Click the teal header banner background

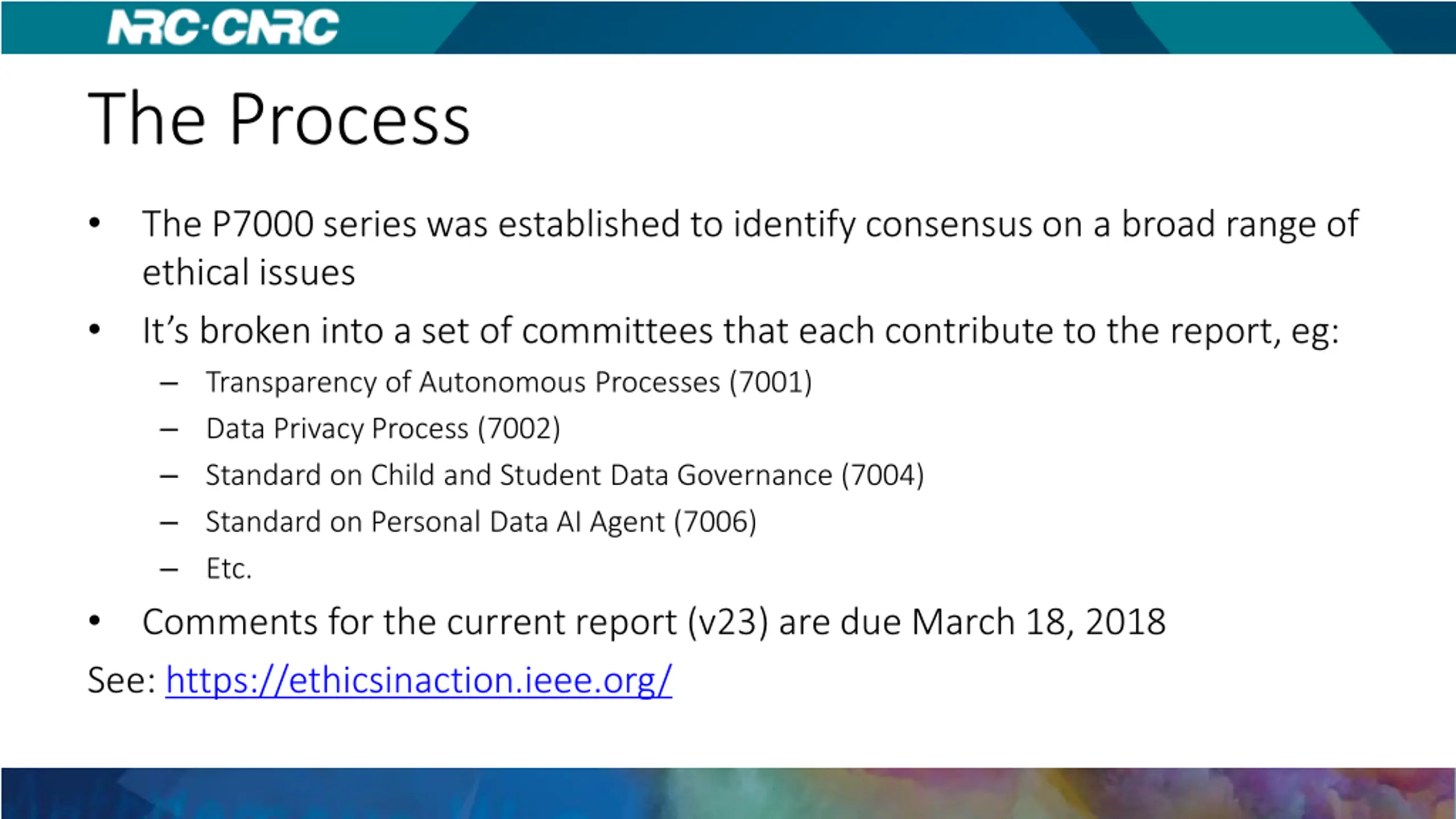[x=728, y=27]
